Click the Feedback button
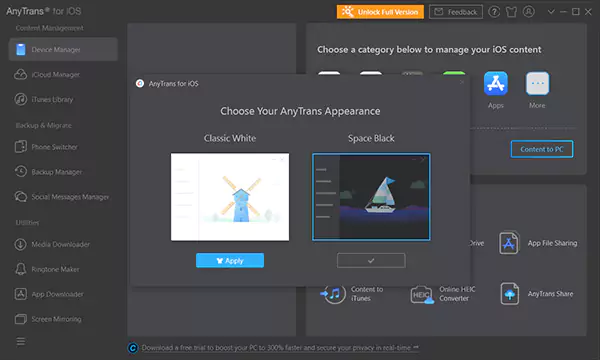 tap(456, 12)
